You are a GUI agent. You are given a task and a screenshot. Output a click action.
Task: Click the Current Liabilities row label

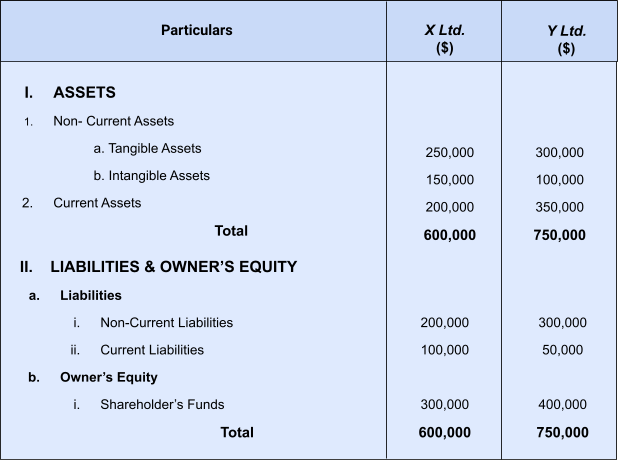click(151, 349)
